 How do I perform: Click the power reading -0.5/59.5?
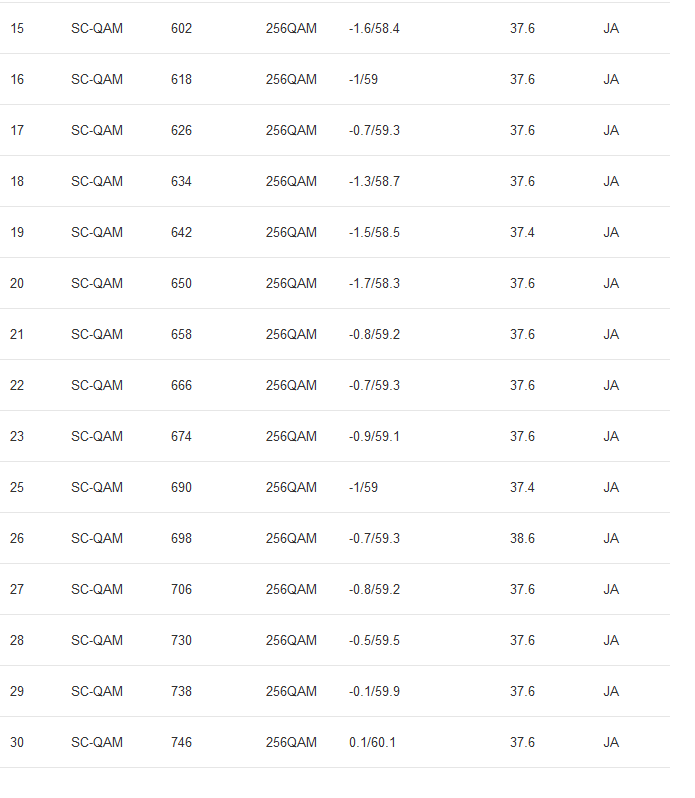pos(374,641)
